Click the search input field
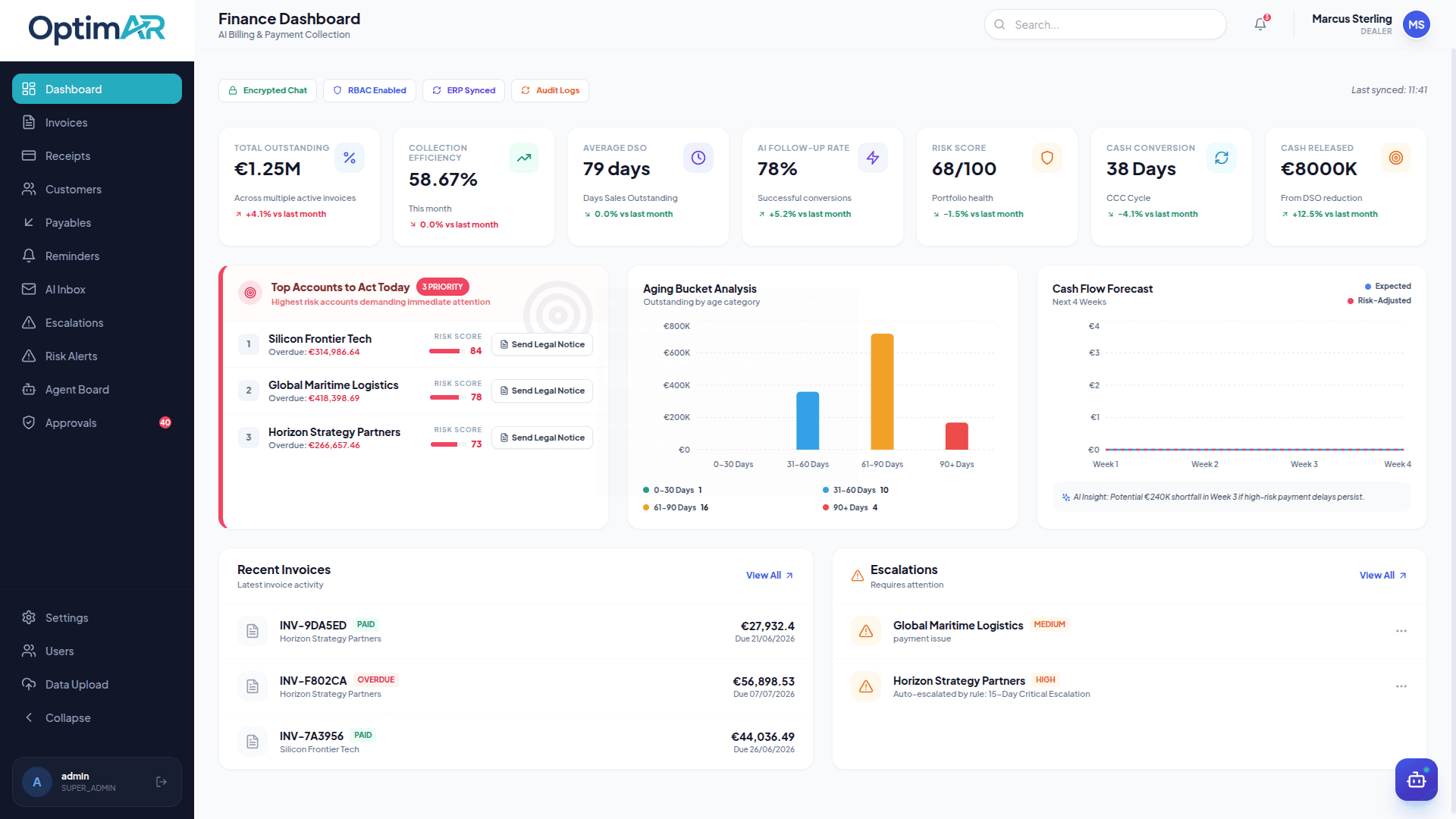 [x=1105, y=24]
